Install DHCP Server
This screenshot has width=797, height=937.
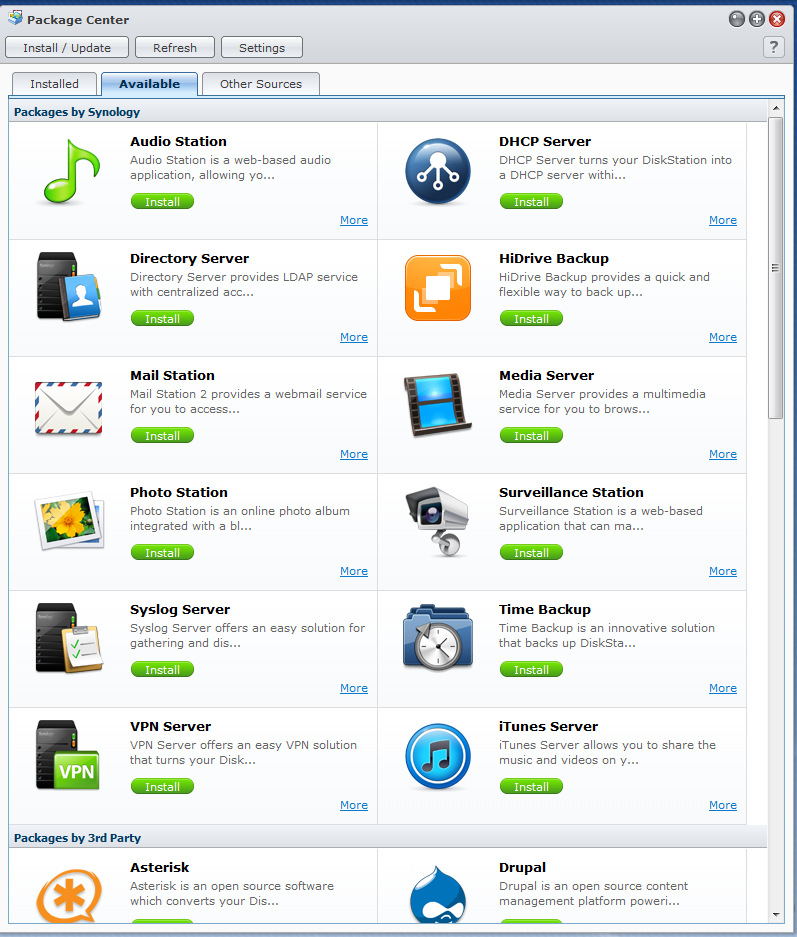click(x=531, y=201)
